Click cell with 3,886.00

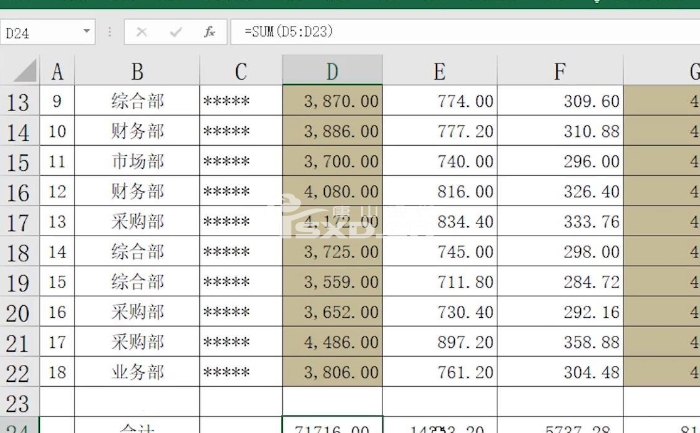[x=333, y=131]
